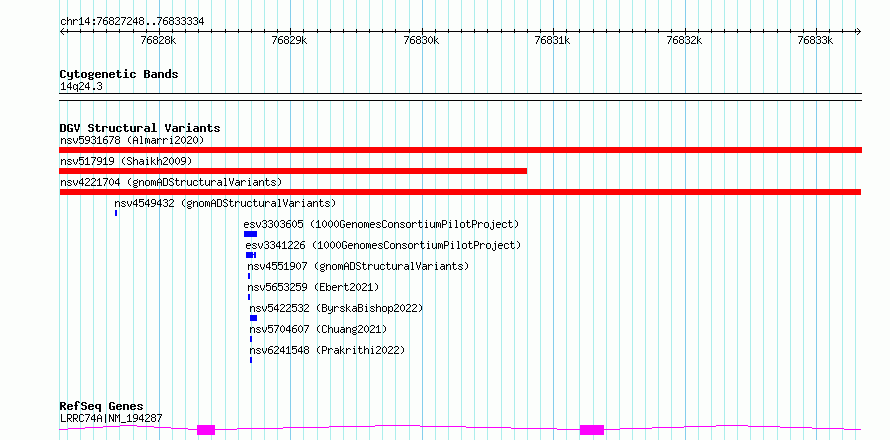The width and height of the screenshot is (890, 440).
Task: Click the 76829k ruler tick label
Action: point(289,40)
